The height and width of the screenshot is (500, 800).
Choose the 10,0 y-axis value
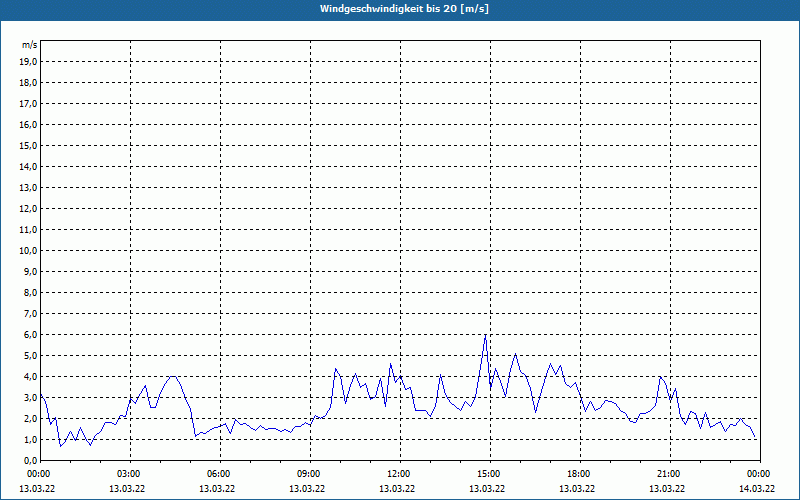click(29, 251)
